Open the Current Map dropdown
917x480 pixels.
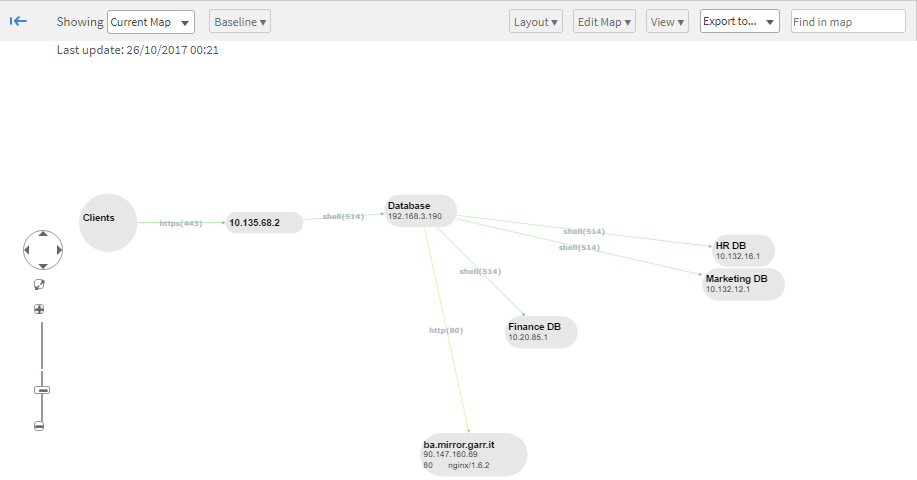(x=150, y=22)
